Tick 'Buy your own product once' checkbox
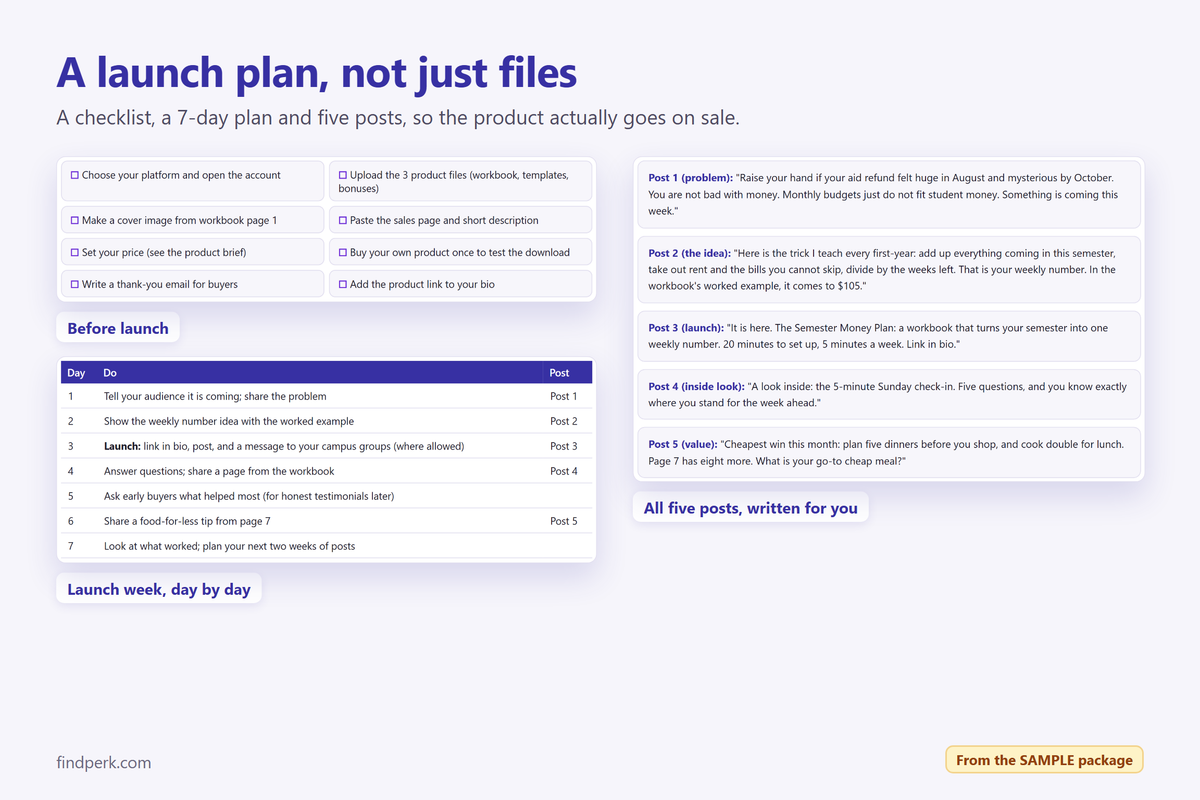 coord(343,252)
